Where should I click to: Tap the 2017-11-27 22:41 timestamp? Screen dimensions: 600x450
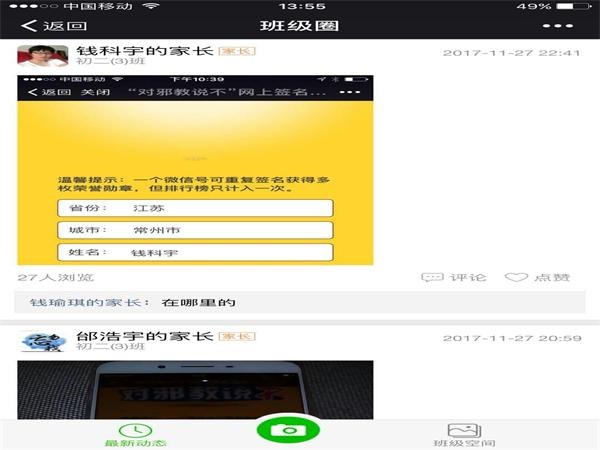(x=511, y=53)
